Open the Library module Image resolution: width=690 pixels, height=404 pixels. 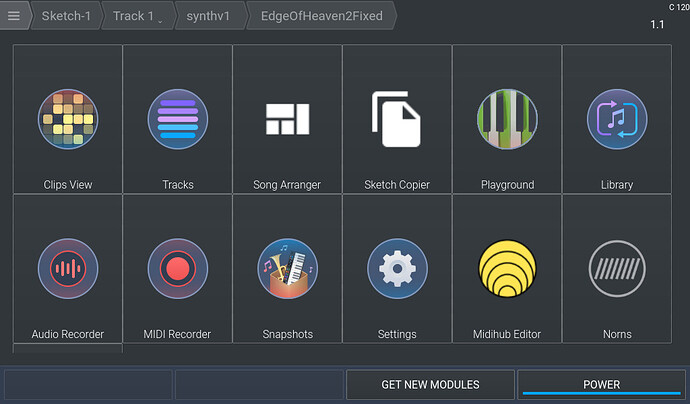(617, 119)
